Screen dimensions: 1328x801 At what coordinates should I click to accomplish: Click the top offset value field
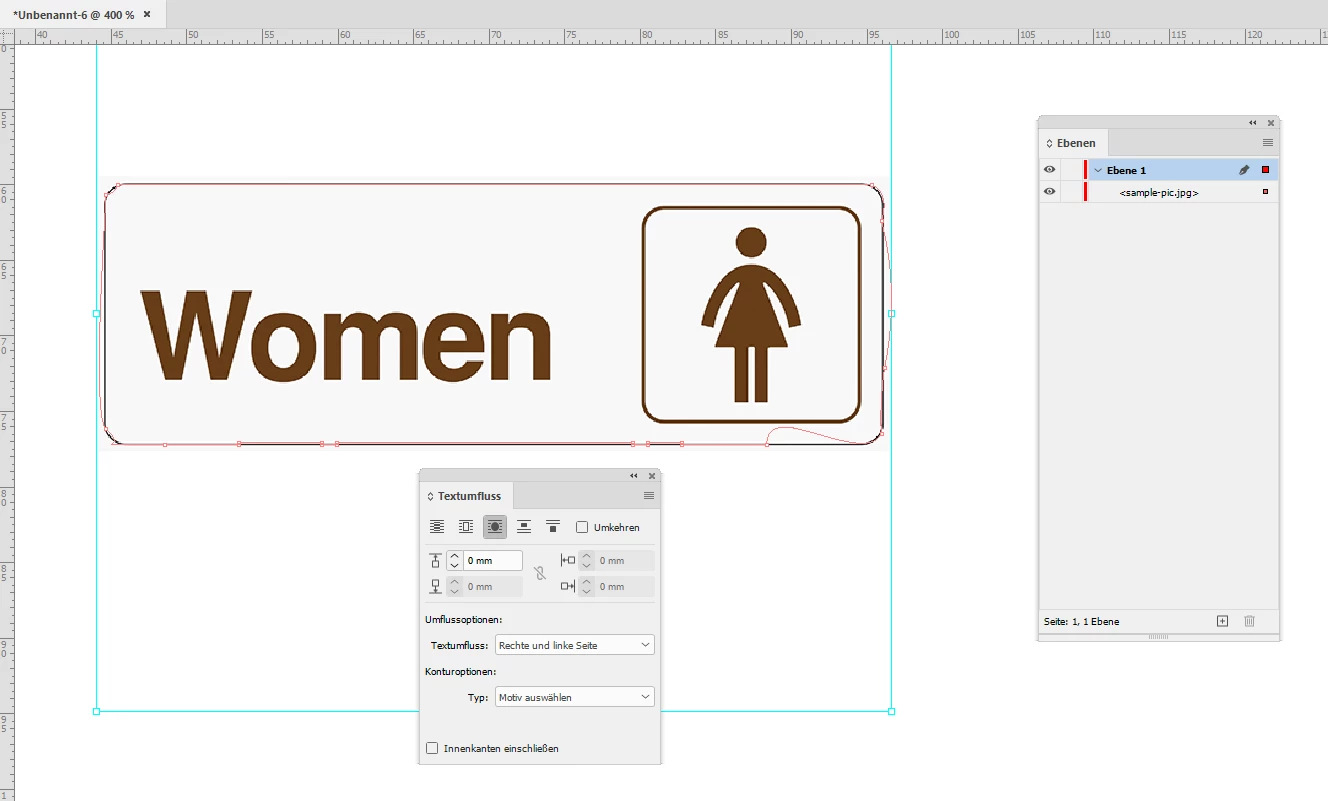tap(491, 561)
